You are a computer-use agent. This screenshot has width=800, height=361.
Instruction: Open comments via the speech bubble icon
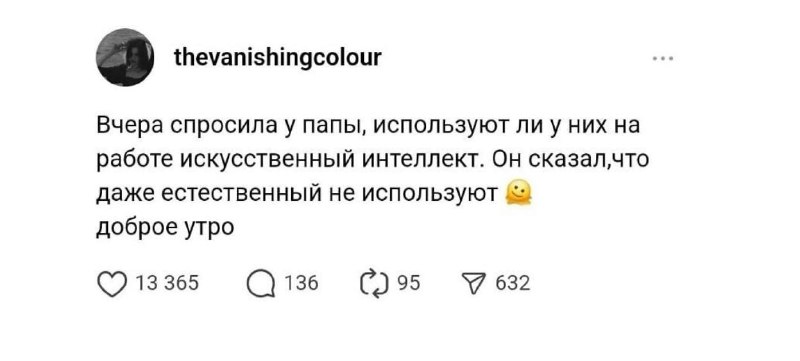pyautogui.click(x=260, y=284)
